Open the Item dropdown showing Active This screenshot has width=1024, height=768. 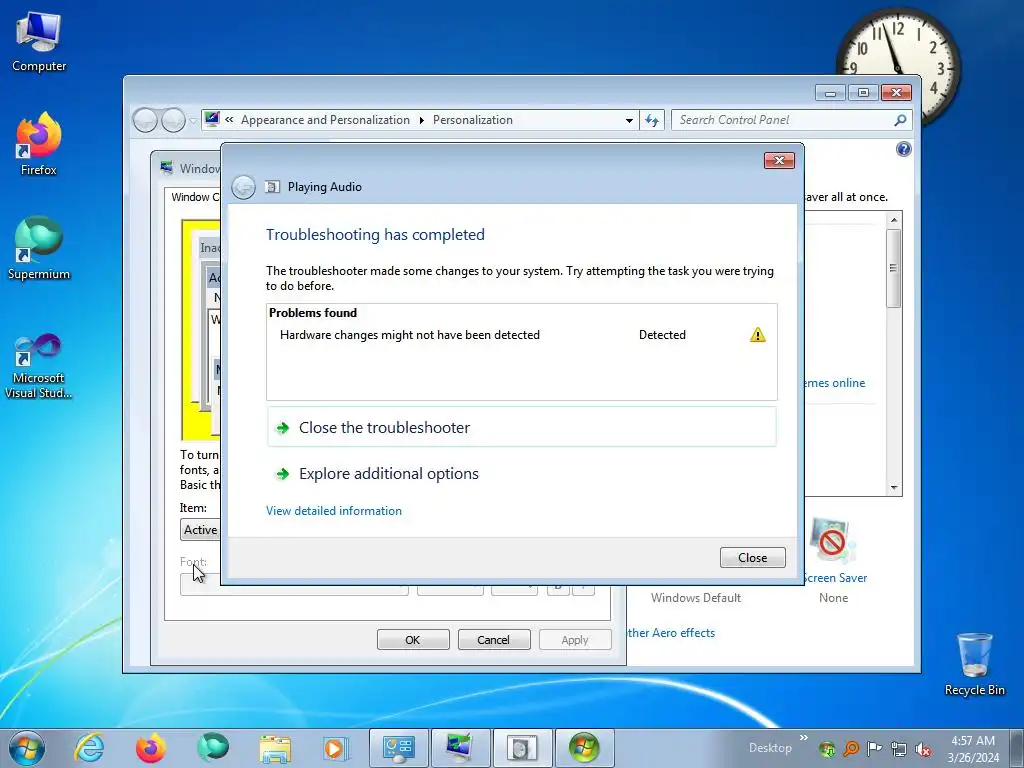(x=200, y=530)
